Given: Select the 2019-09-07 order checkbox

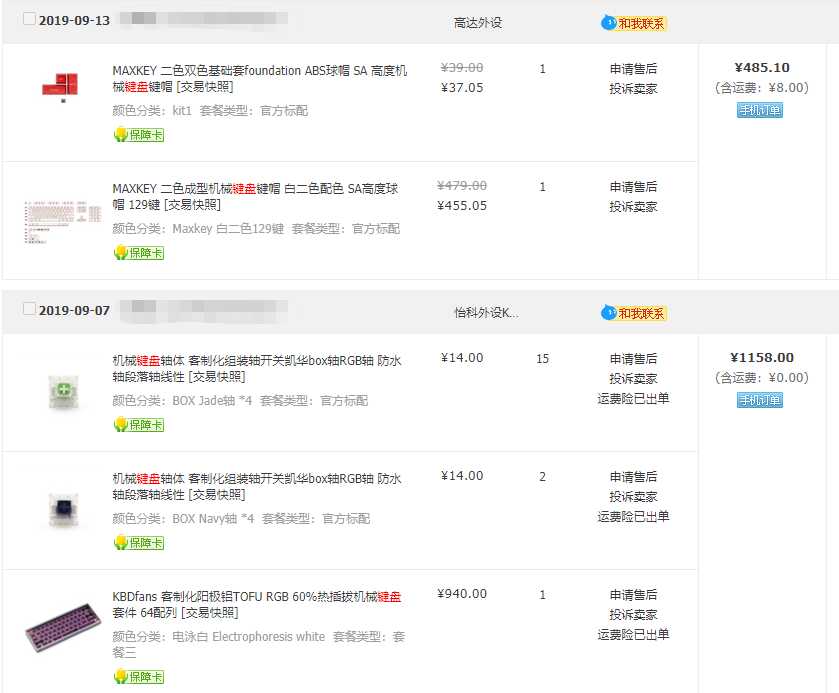Looking at the screenshot, I should click(x=29, y=310).
